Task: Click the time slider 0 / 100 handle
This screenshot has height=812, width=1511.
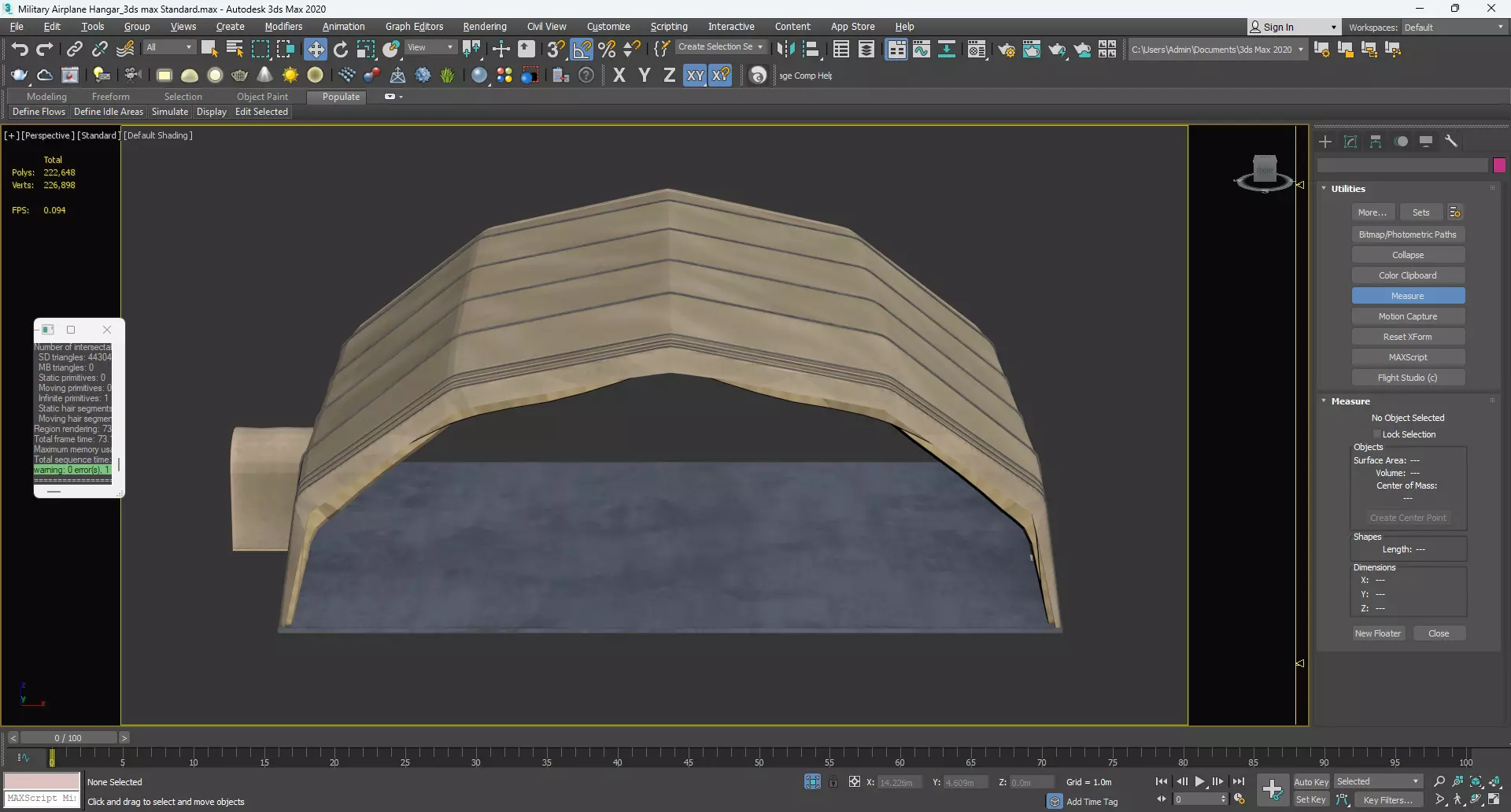Action: click(x=68, y=738)
